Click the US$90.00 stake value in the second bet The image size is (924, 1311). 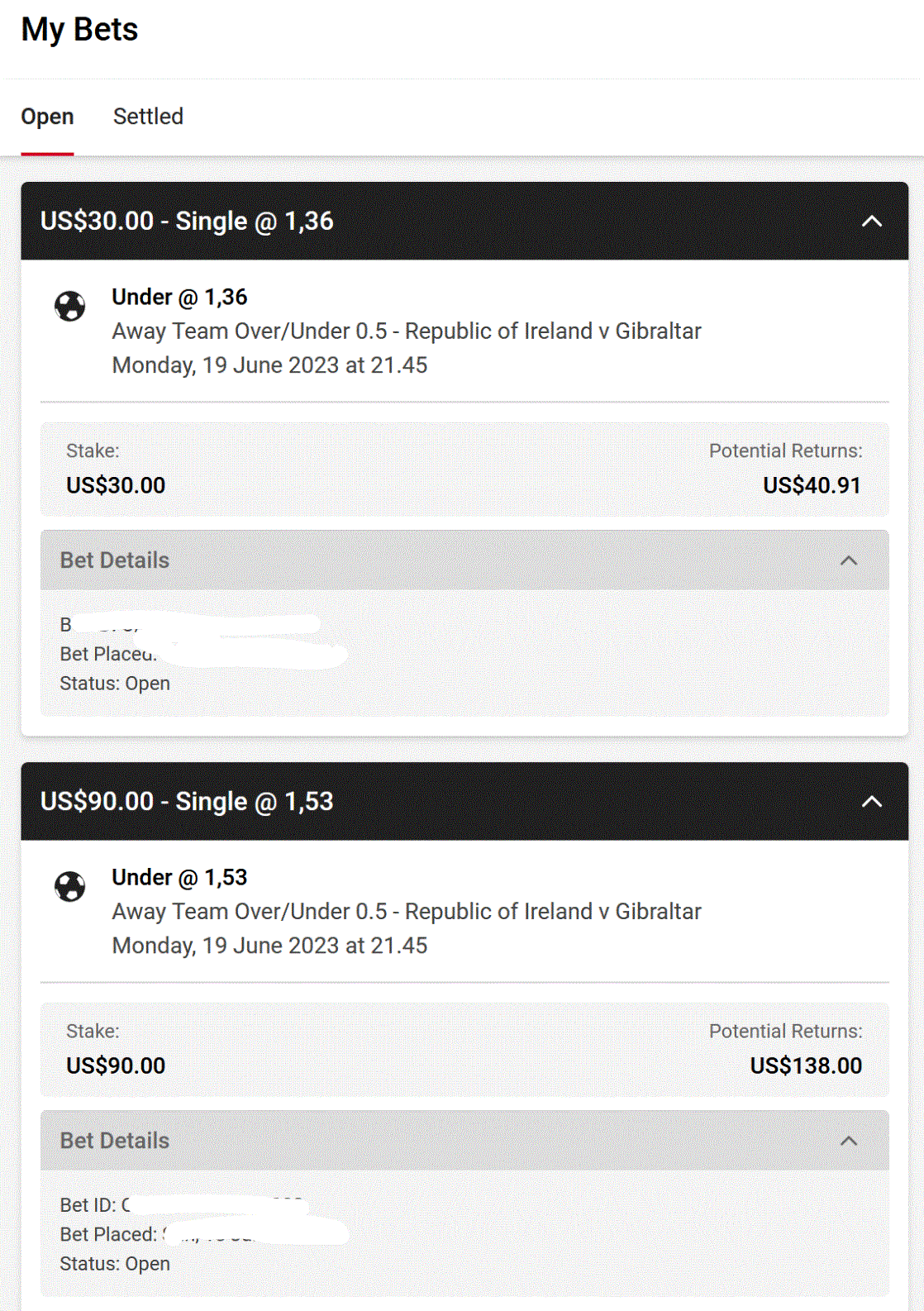[x=116, y=1065]
